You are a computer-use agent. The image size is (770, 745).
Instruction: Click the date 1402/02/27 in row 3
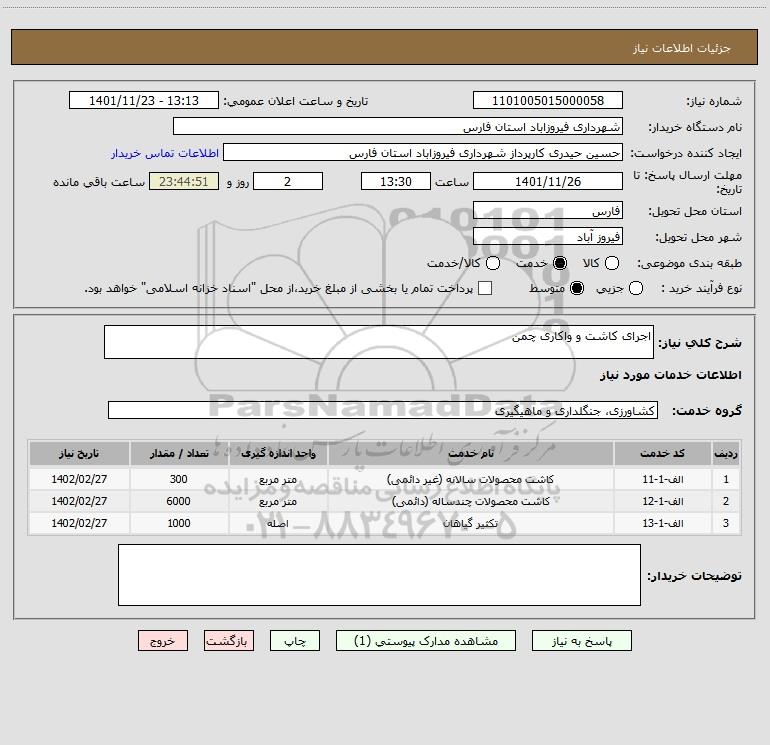[x=79, y=524]
